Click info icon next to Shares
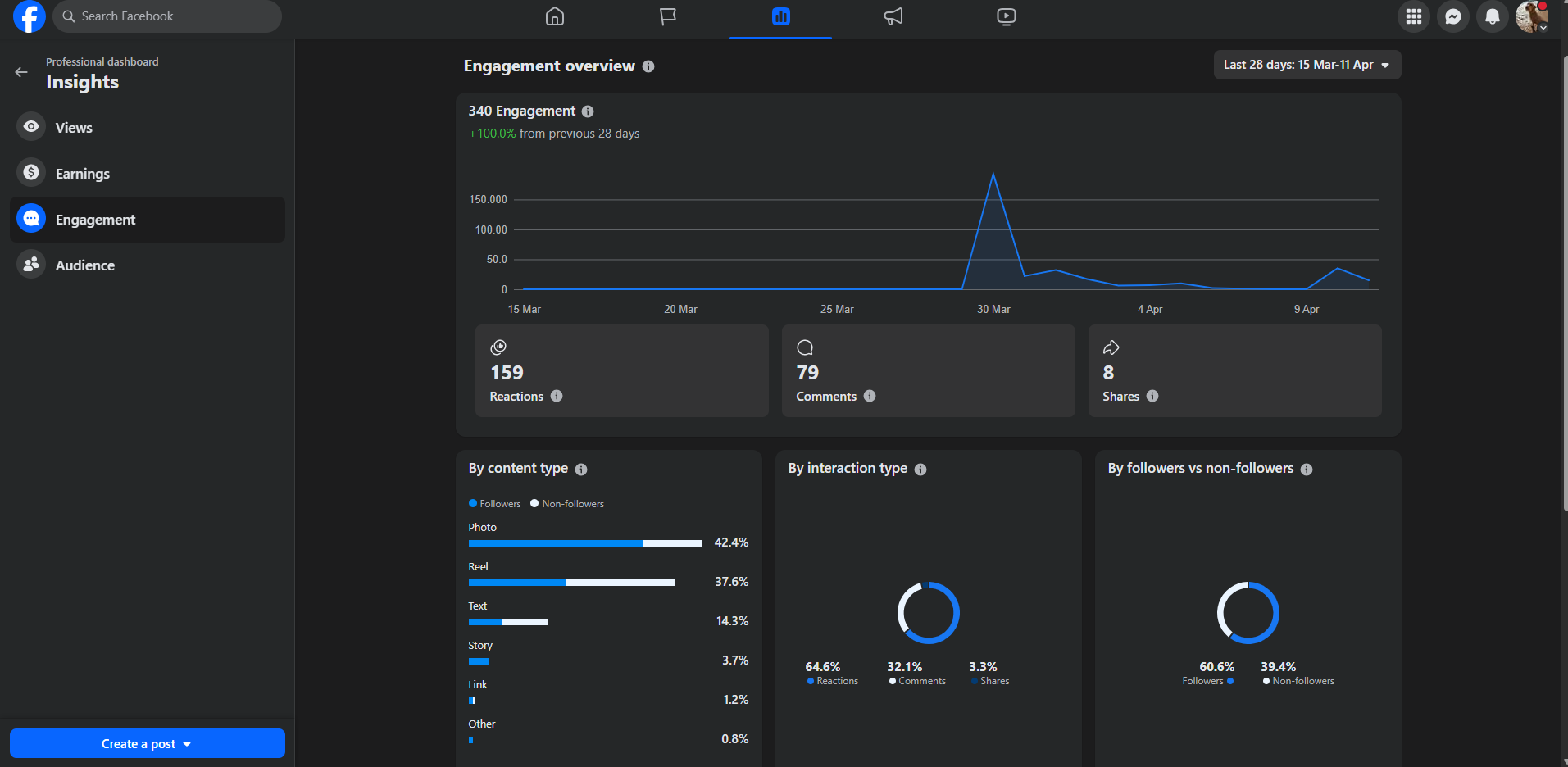 point(1152,396)
